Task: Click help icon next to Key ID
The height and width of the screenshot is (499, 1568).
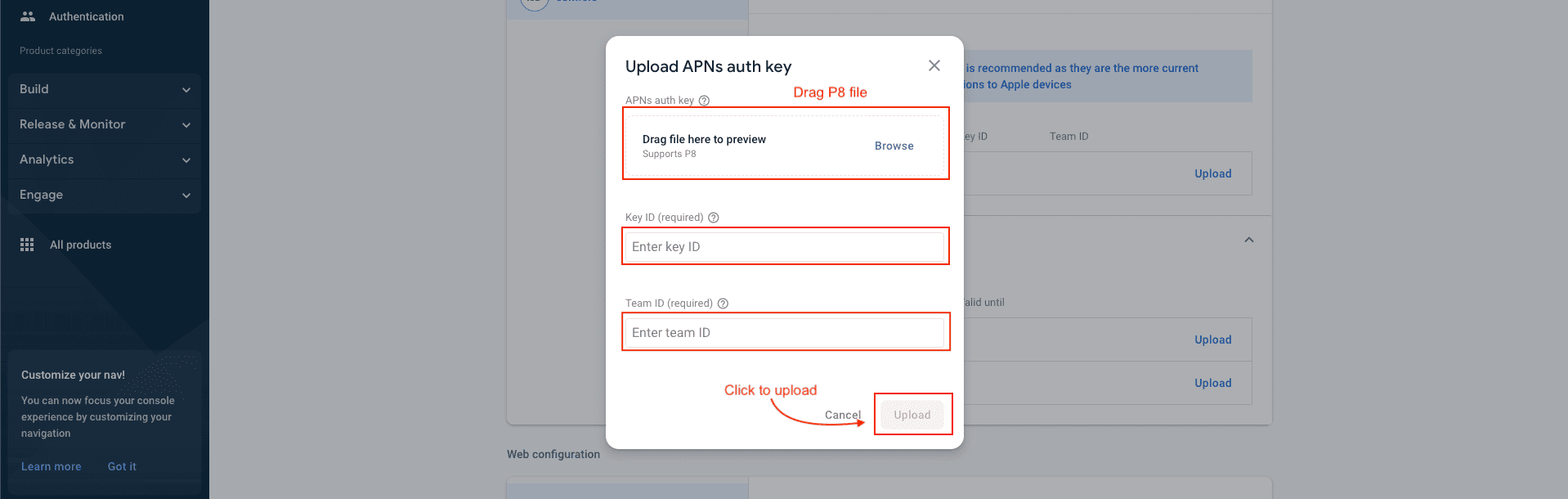Action: (x=713, y=218)
